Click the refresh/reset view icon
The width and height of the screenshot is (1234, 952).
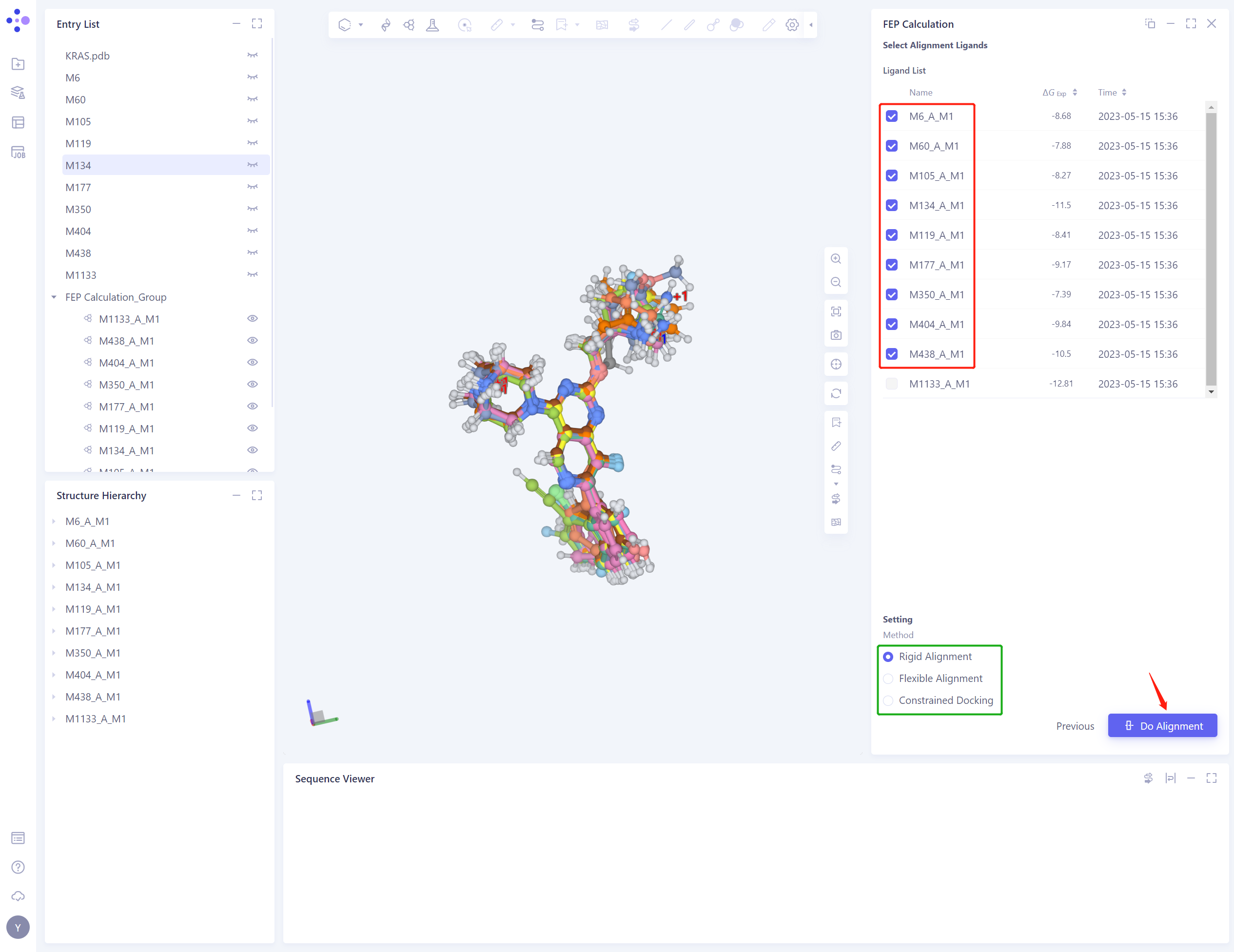tap(836, 393)
